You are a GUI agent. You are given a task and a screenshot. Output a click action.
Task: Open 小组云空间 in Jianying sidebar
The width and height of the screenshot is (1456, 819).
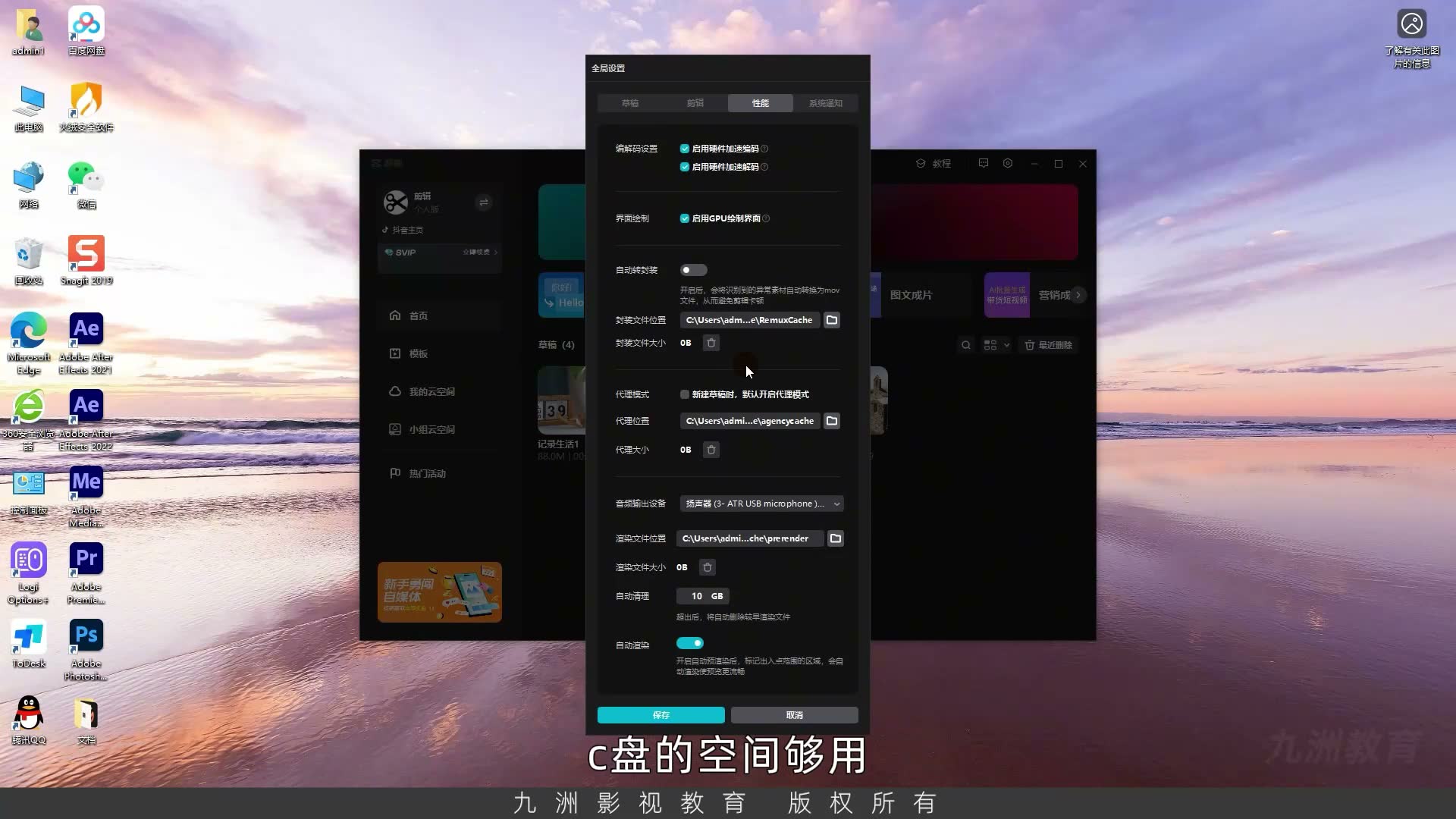point(440,429)
